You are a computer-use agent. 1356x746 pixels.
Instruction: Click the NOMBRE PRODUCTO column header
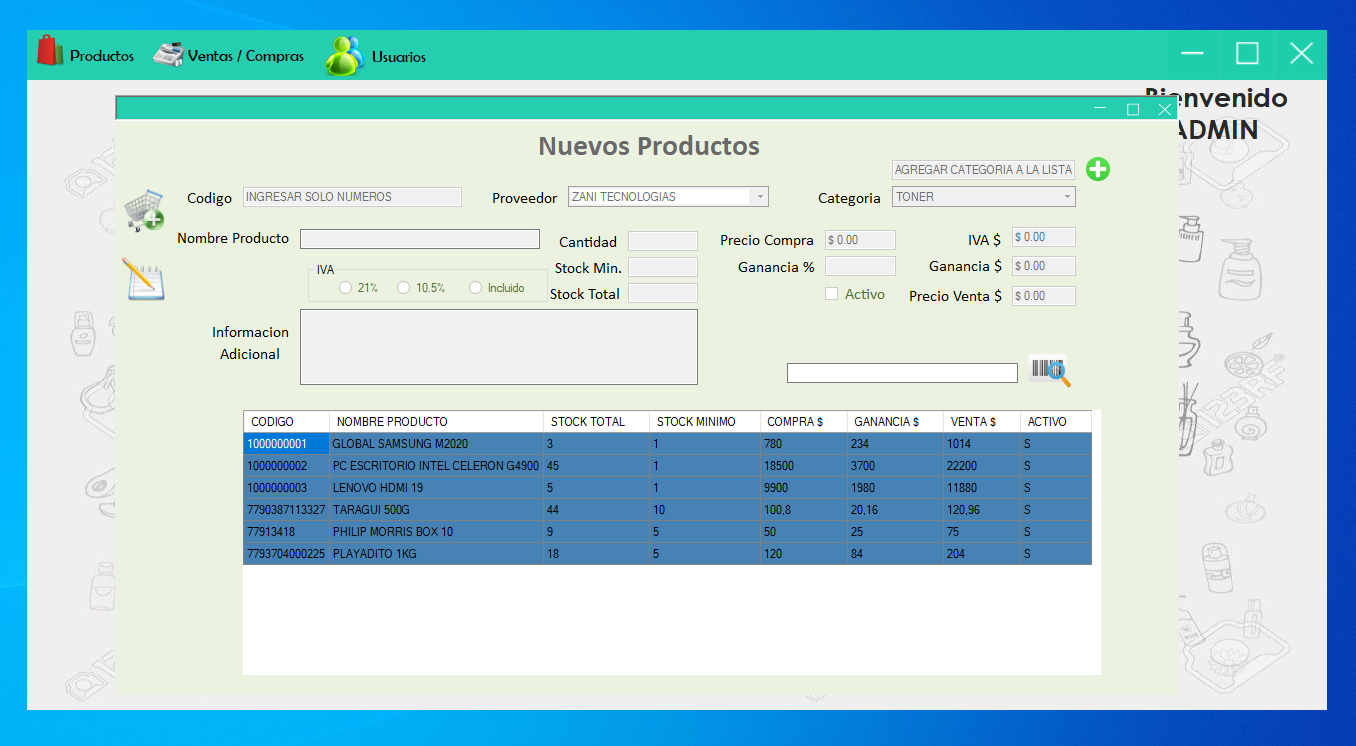point(437,422)
